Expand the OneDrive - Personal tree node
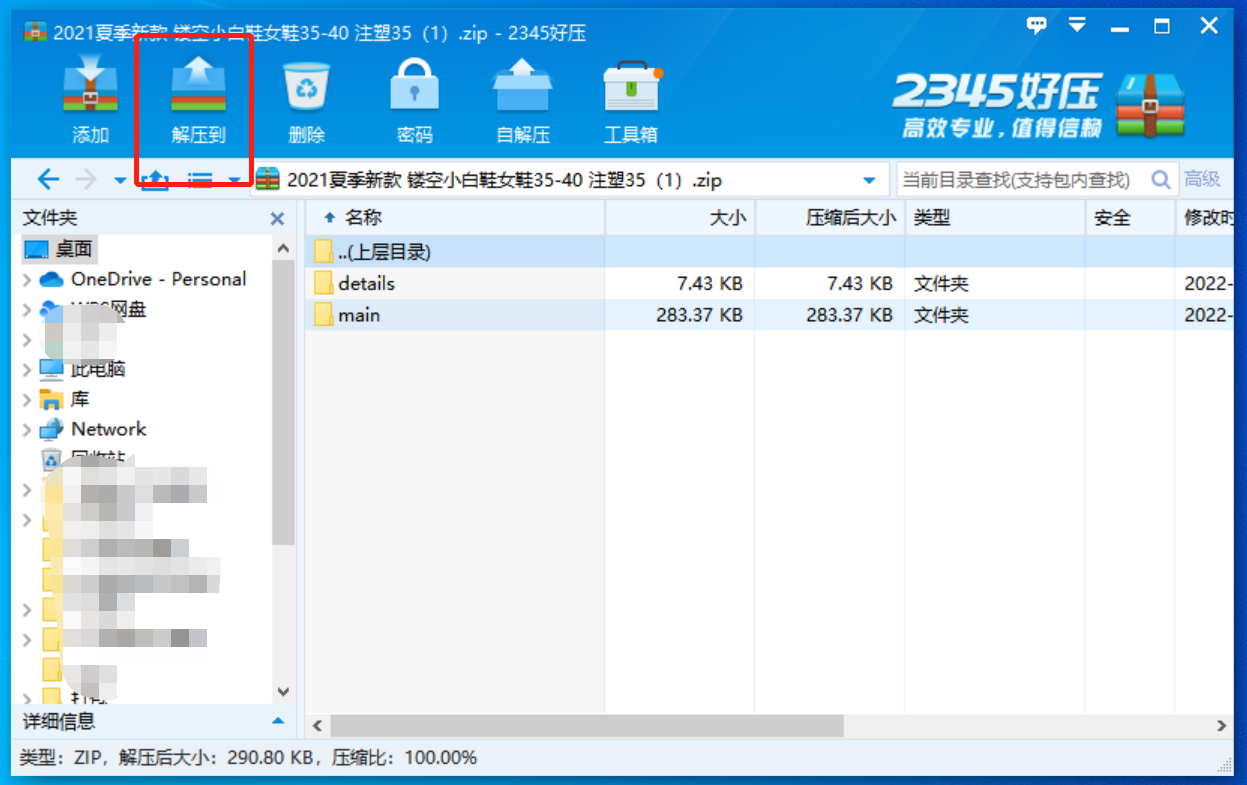This screenshot has width=1247, height=785. coord(27,280)
